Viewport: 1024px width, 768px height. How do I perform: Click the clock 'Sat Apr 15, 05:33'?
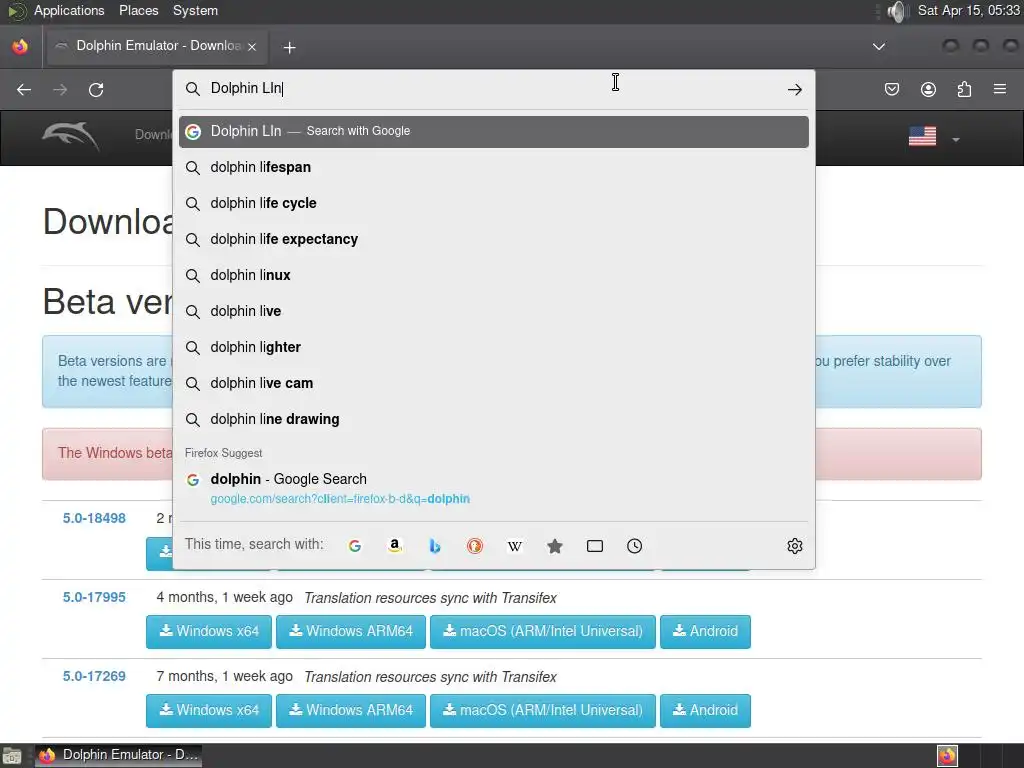[x=968, y=10]
